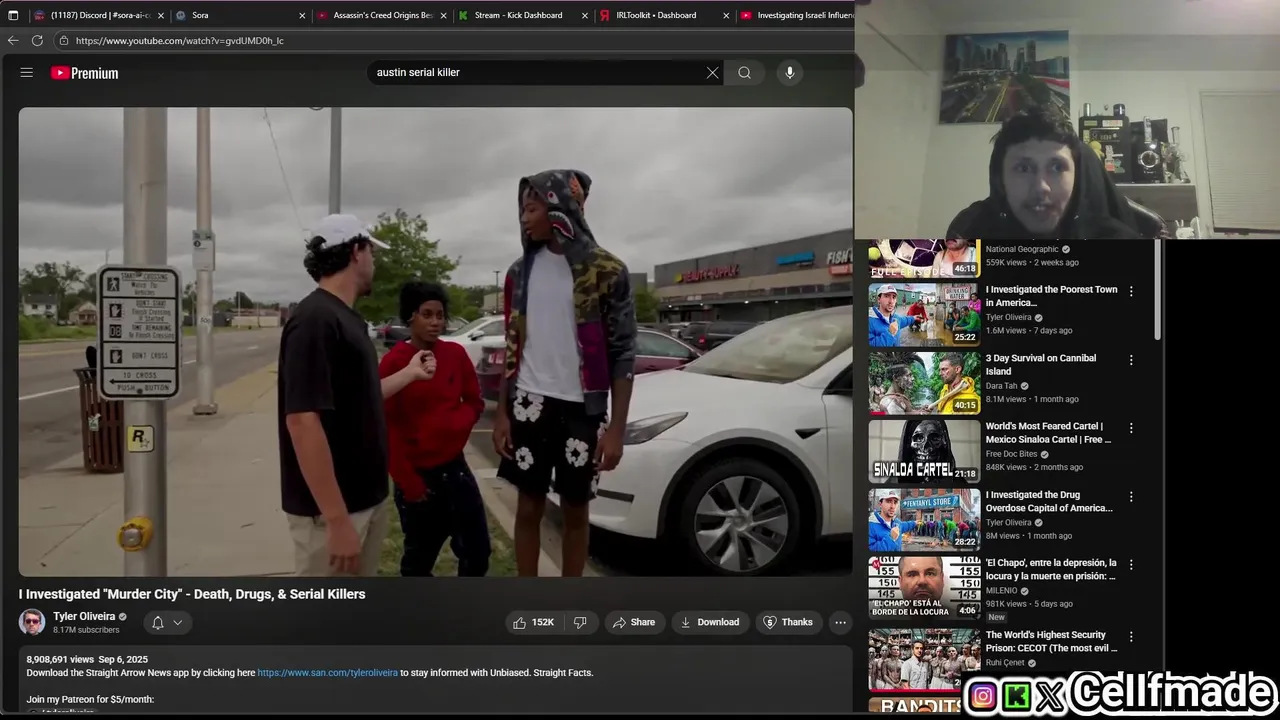Open options menu for 'CECOT' prison video

tap(1131, 636)
